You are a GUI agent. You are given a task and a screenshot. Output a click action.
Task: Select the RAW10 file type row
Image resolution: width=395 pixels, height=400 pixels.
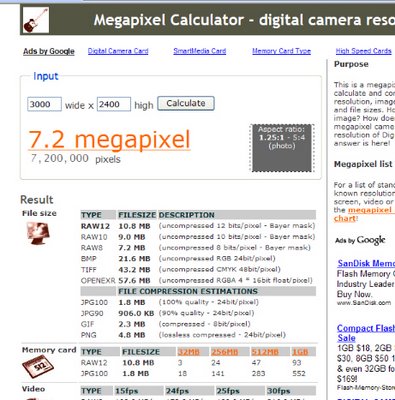pos(198,237)
